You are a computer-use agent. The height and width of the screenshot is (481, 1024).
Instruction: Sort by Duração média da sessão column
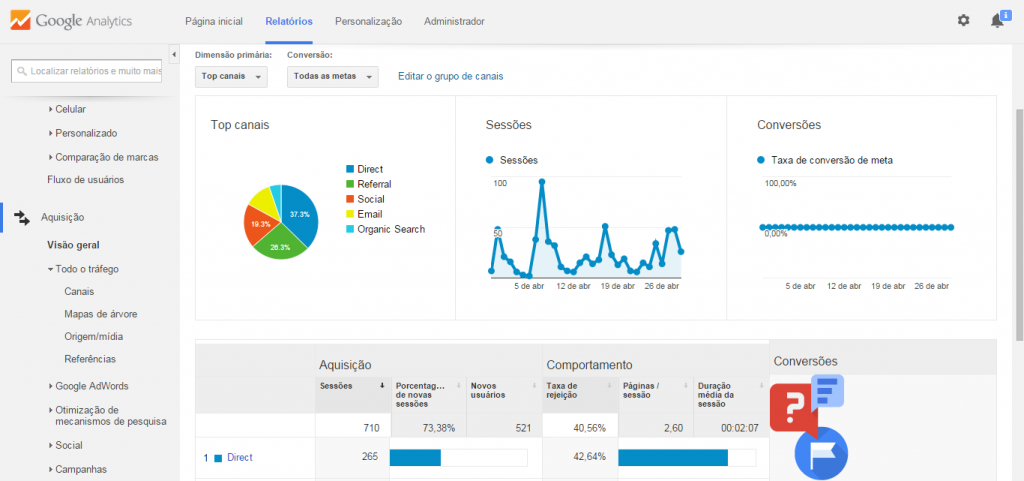pyautogui.click(x=730, y=395)
